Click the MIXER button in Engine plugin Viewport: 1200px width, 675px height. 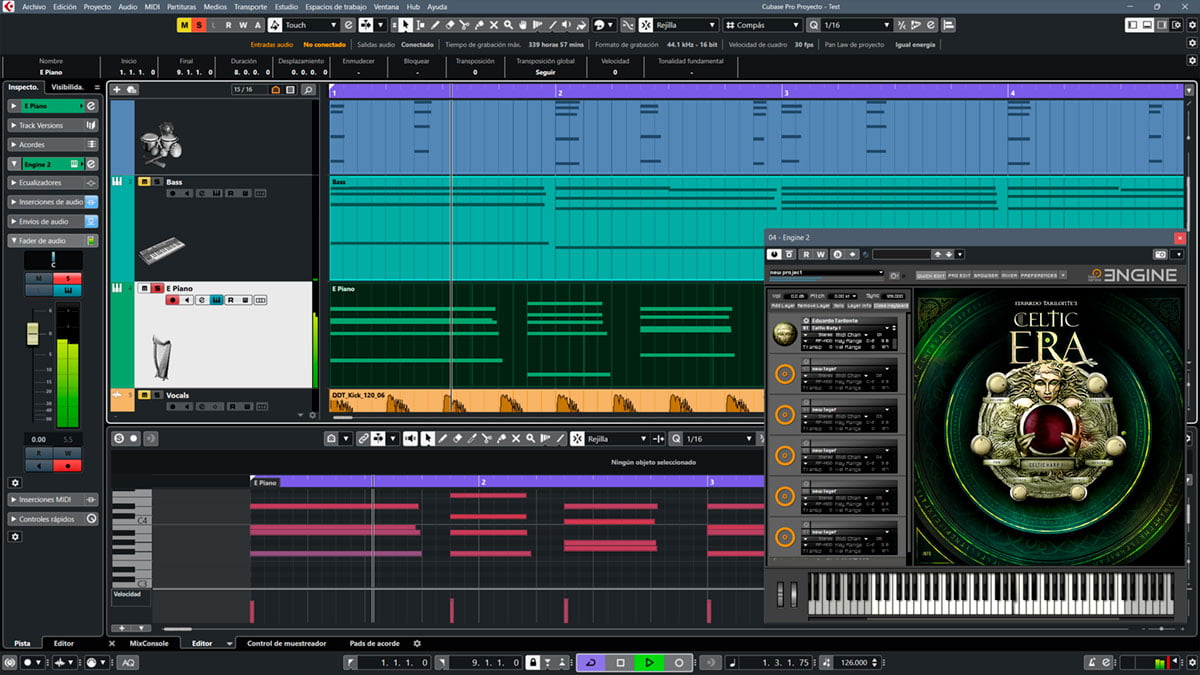click(1009, 274)
